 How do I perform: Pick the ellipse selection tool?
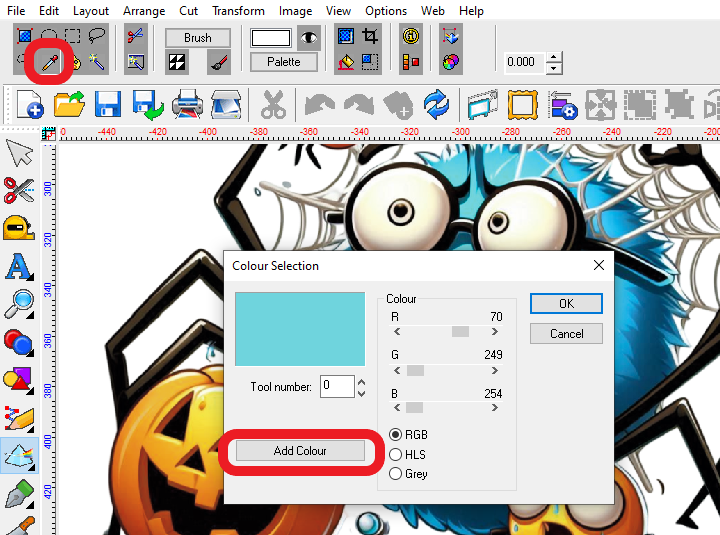49,36
